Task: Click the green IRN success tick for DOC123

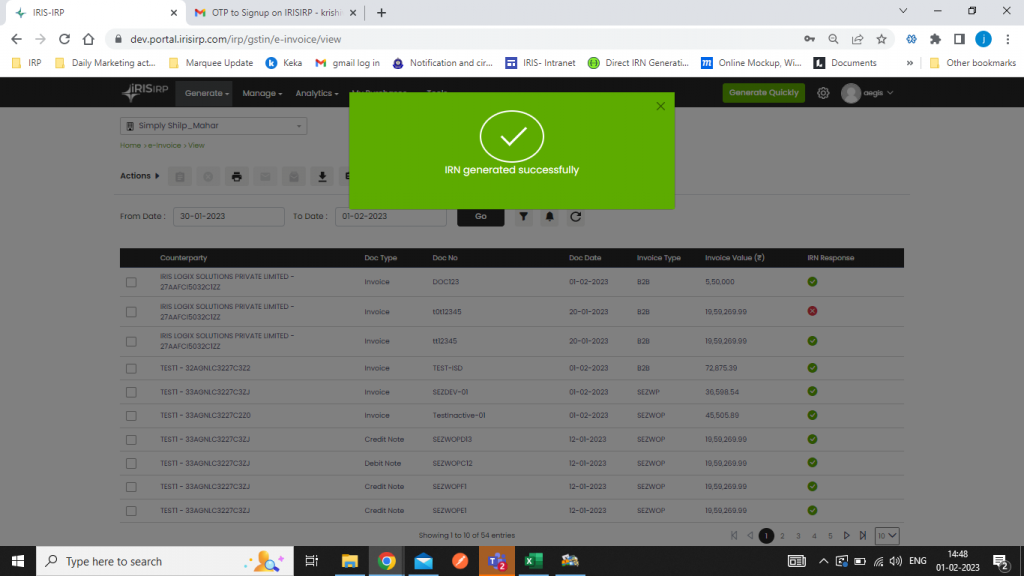Action: click(x=812, y=282)
